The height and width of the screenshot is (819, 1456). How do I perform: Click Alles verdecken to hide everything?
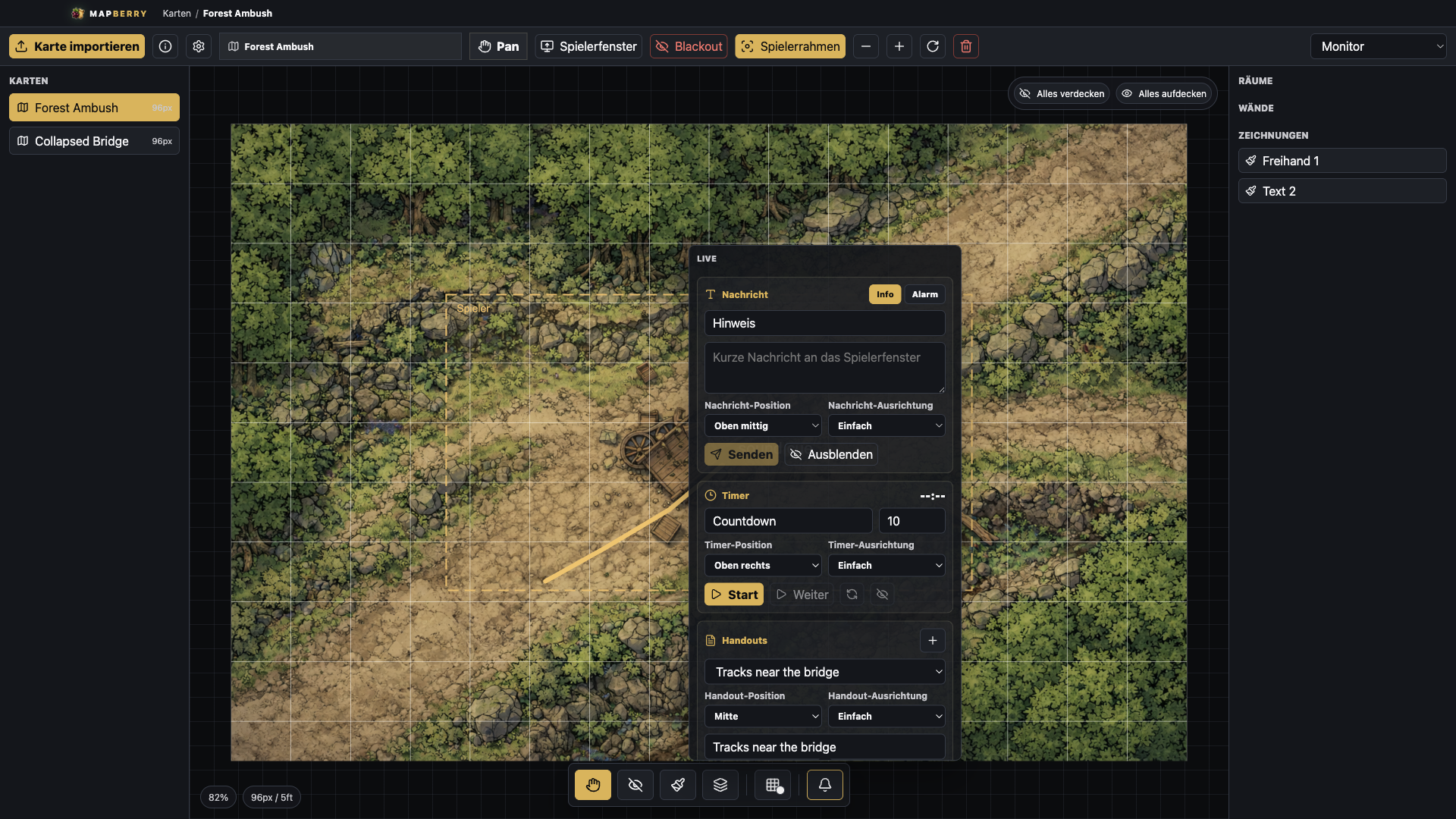[1062, 93]
